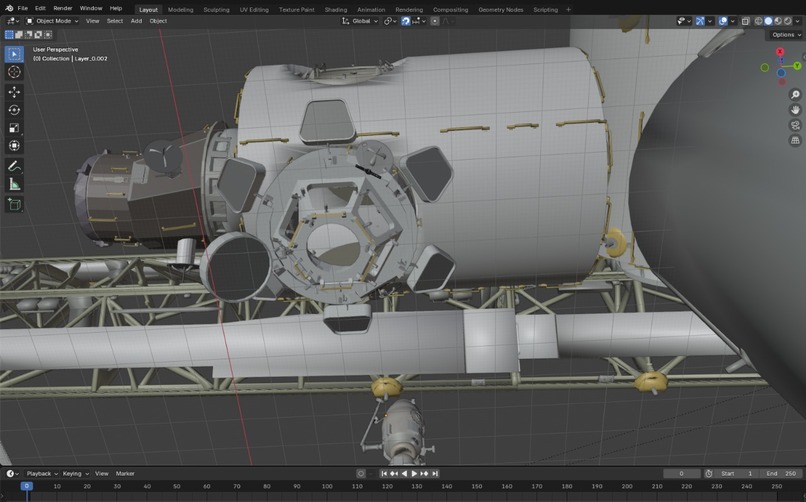Toggle viewport gizmos visibility
Screen dimensions: 806x502
pos(700,21)
